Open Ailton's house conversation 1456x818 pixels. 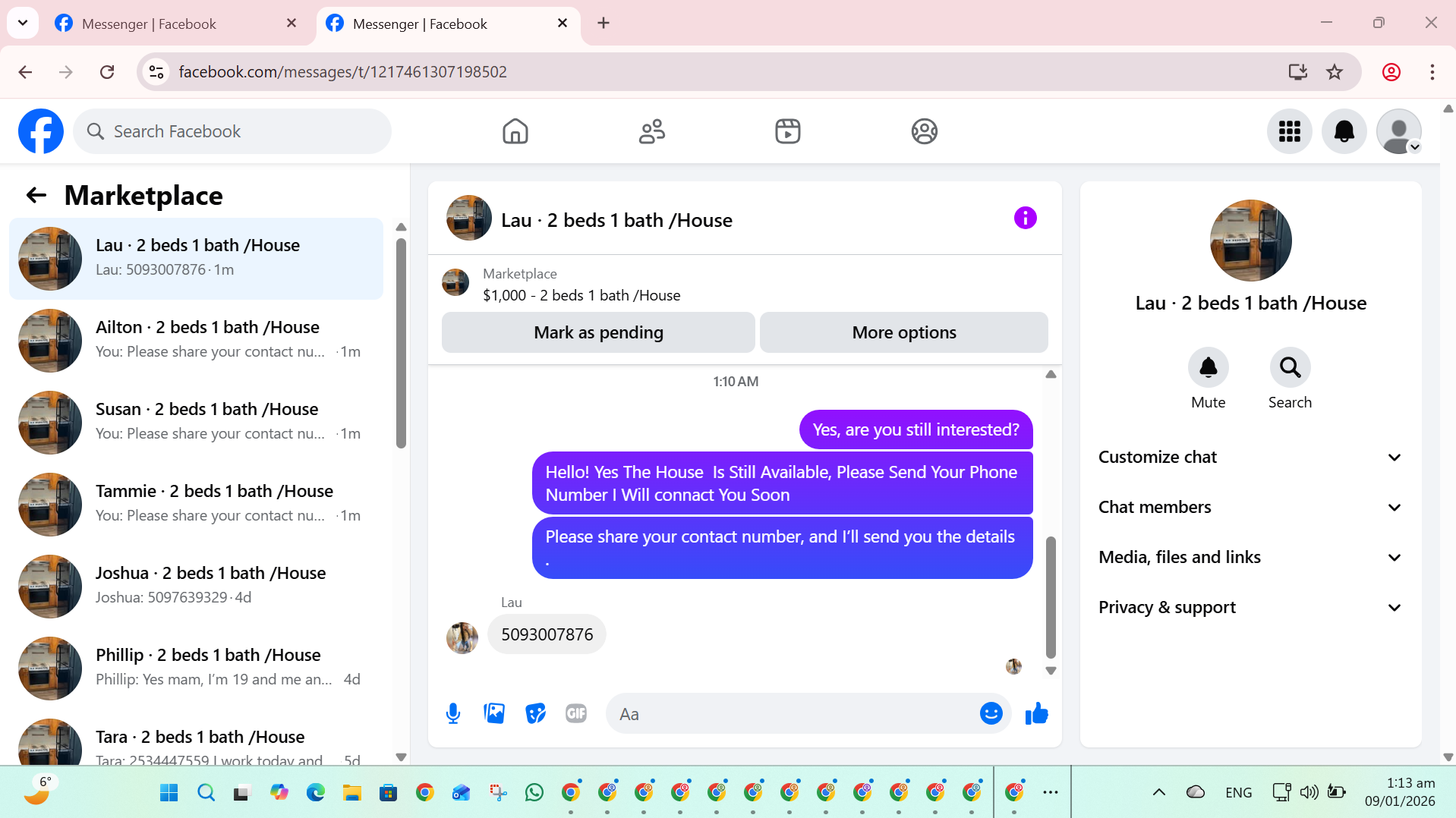point(196,341)
